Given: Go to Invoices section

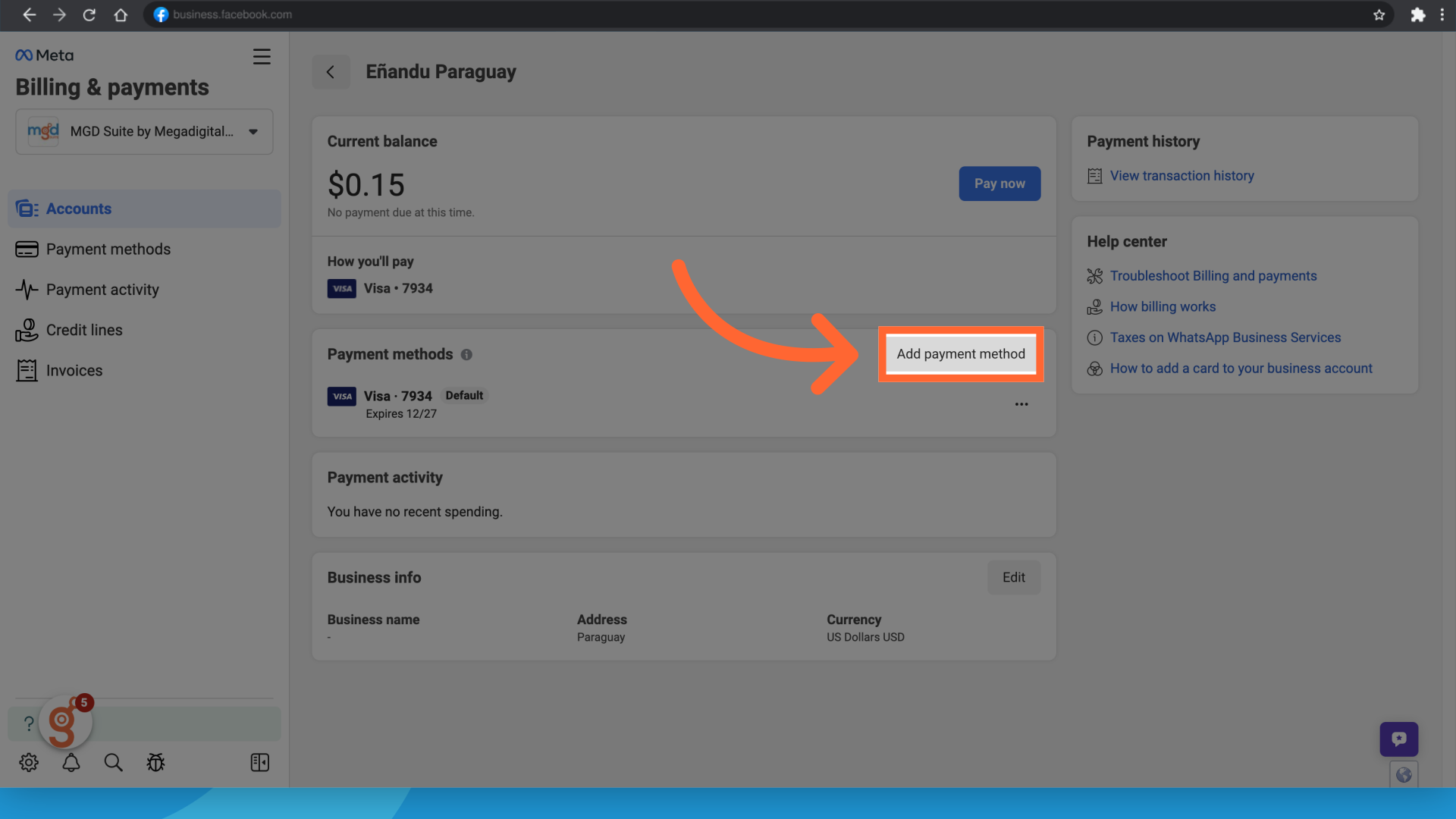Looking at the screenshot, I should [74, 371].
